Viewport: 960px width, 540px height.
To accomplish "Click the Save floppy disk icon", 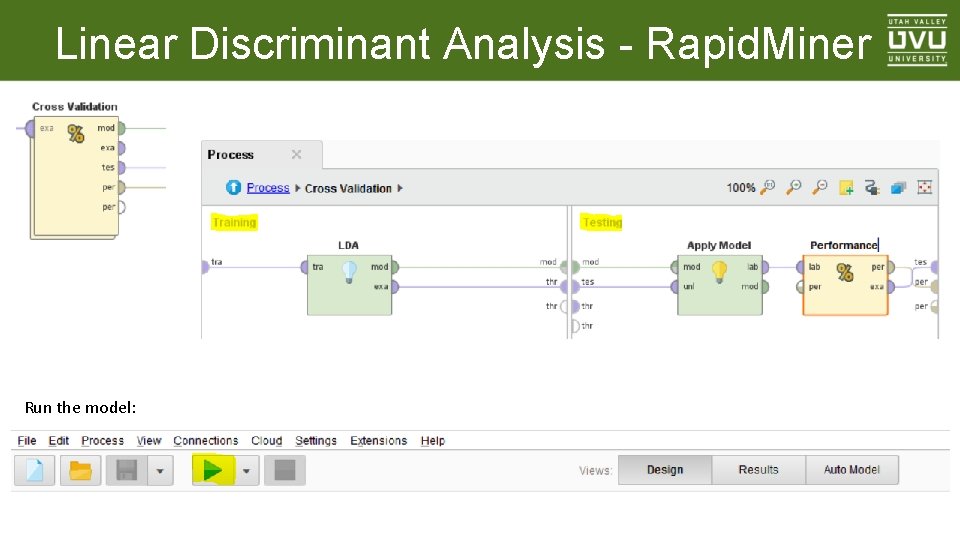I will click(126, 470).
